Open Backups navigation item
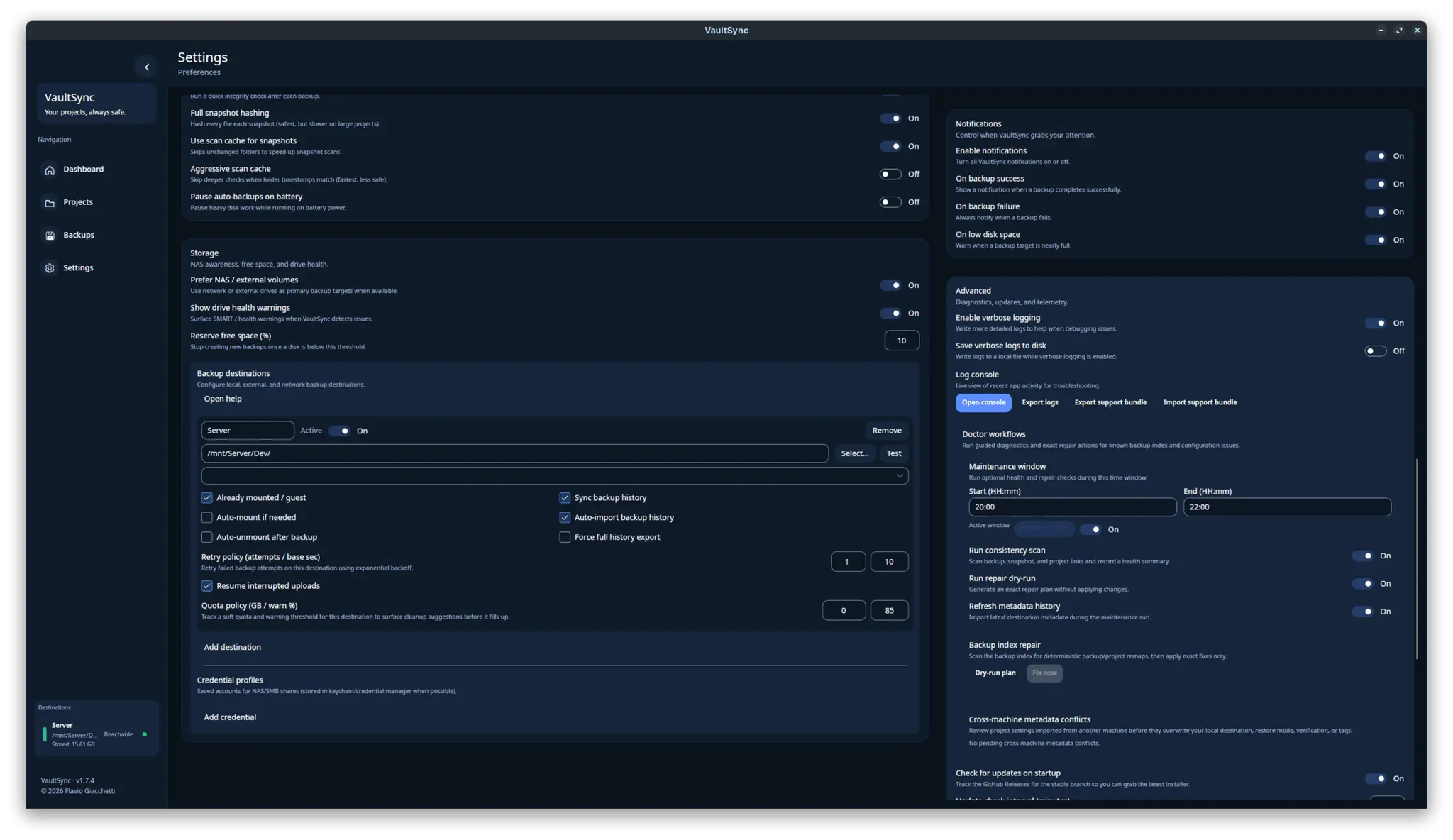The image size is (1453, 840). 96,235
